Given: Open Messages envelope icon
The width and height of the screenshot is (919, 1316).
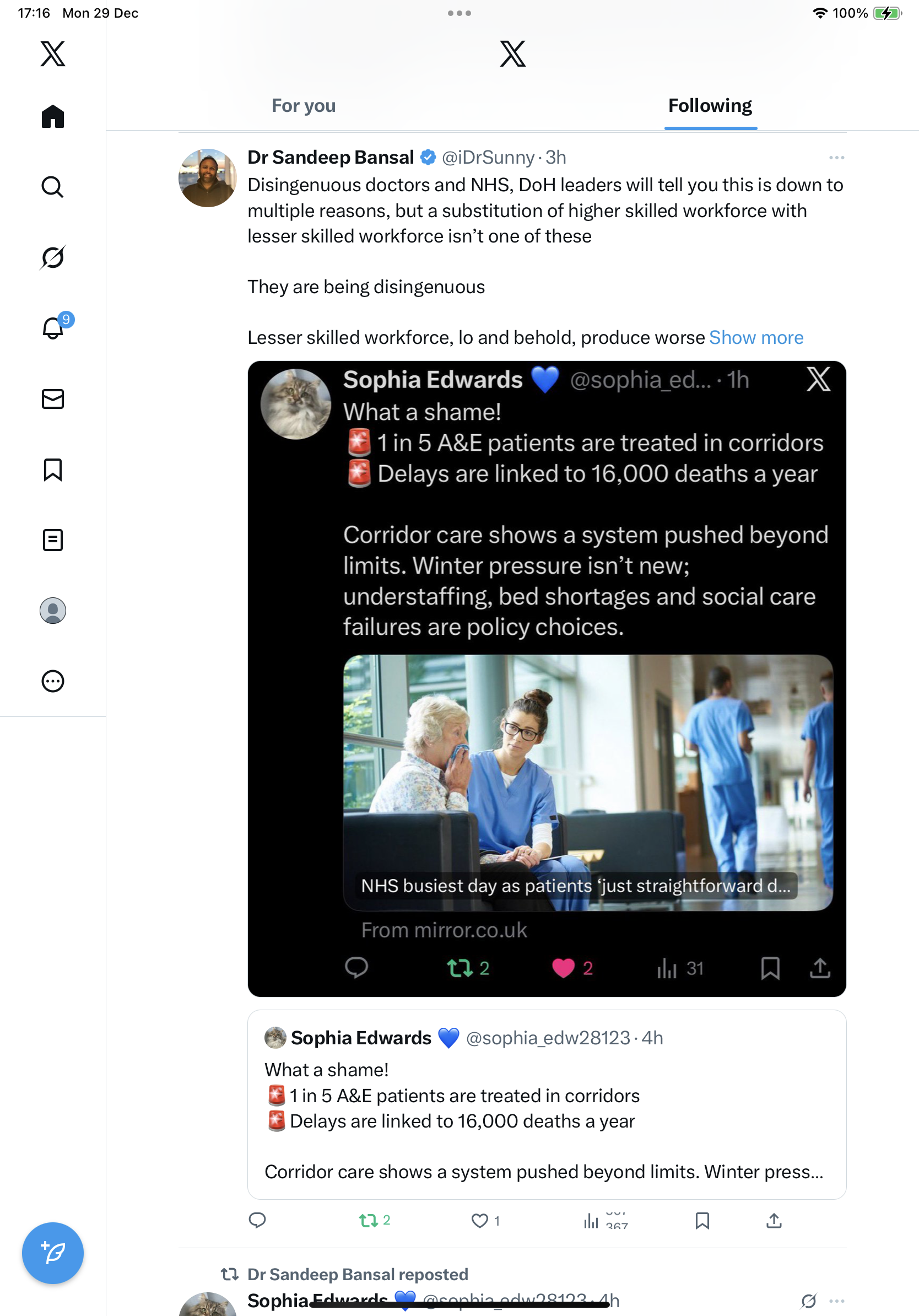Looking at the screenshot, I should point(53,399).
